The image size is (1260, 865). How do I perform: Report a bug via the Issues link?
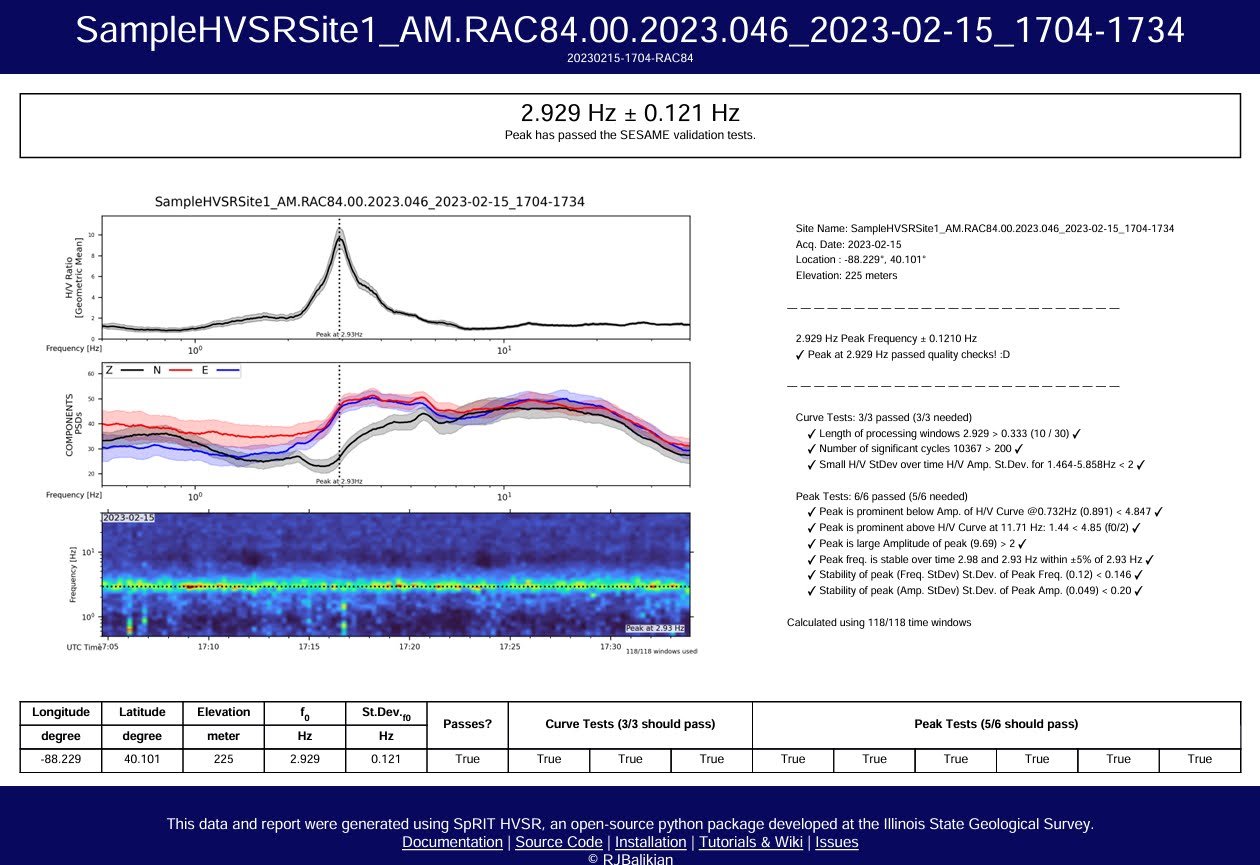click(837, 842)
